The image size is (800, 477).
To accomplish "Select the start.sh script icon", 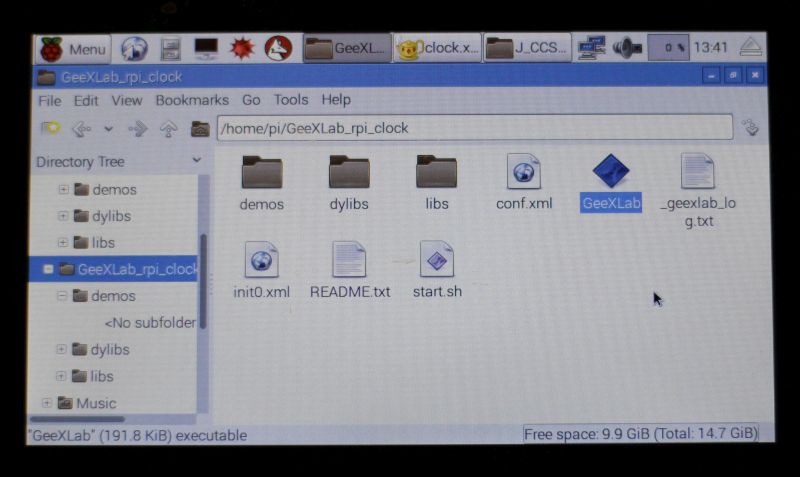I will click(x=437, y=259).
